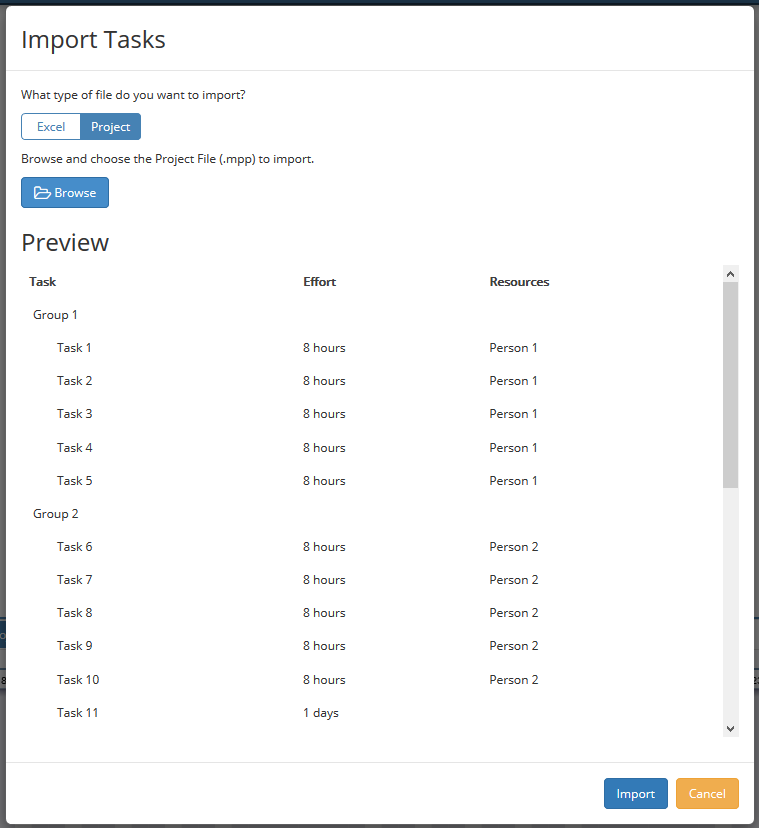Select the Task 1 row
This screenshot has width=759, height=828.
click(372, 348)
